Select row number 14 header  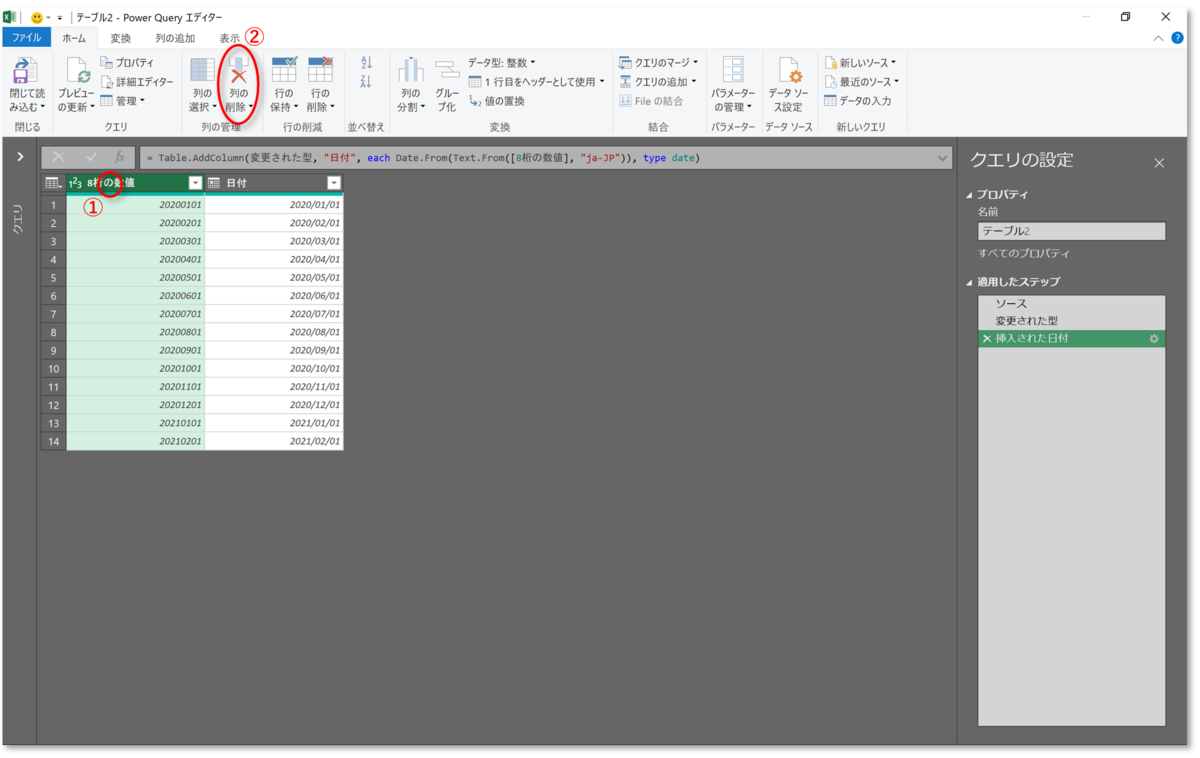pos(53,441)
